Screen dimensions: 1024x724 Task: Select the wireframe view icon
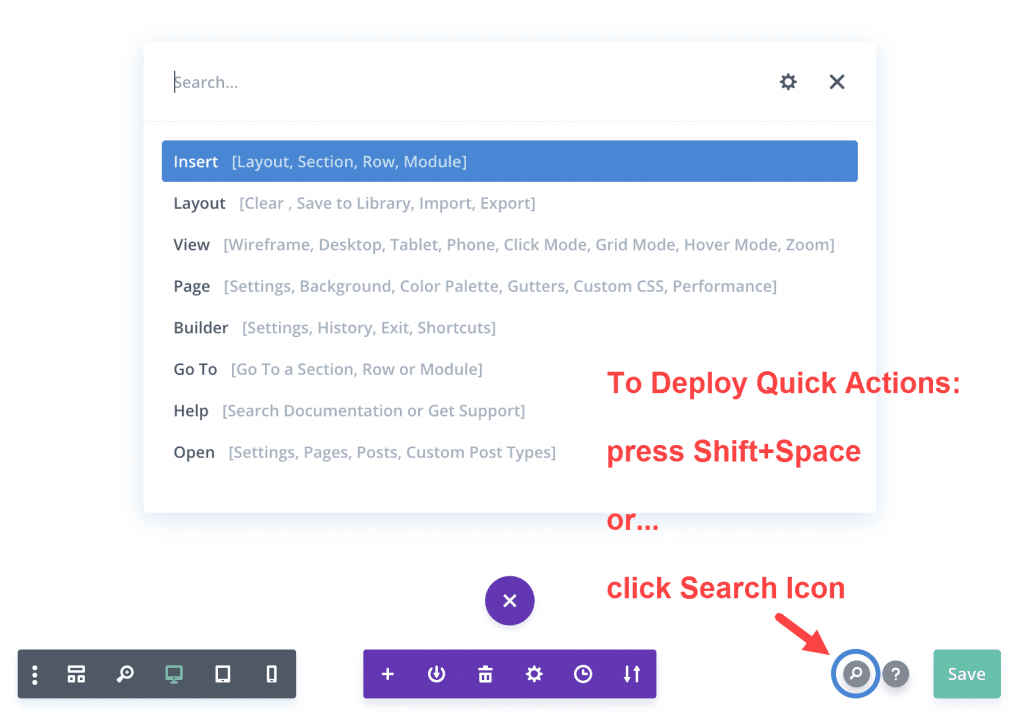pyautogui.click(x=76, y=674)
